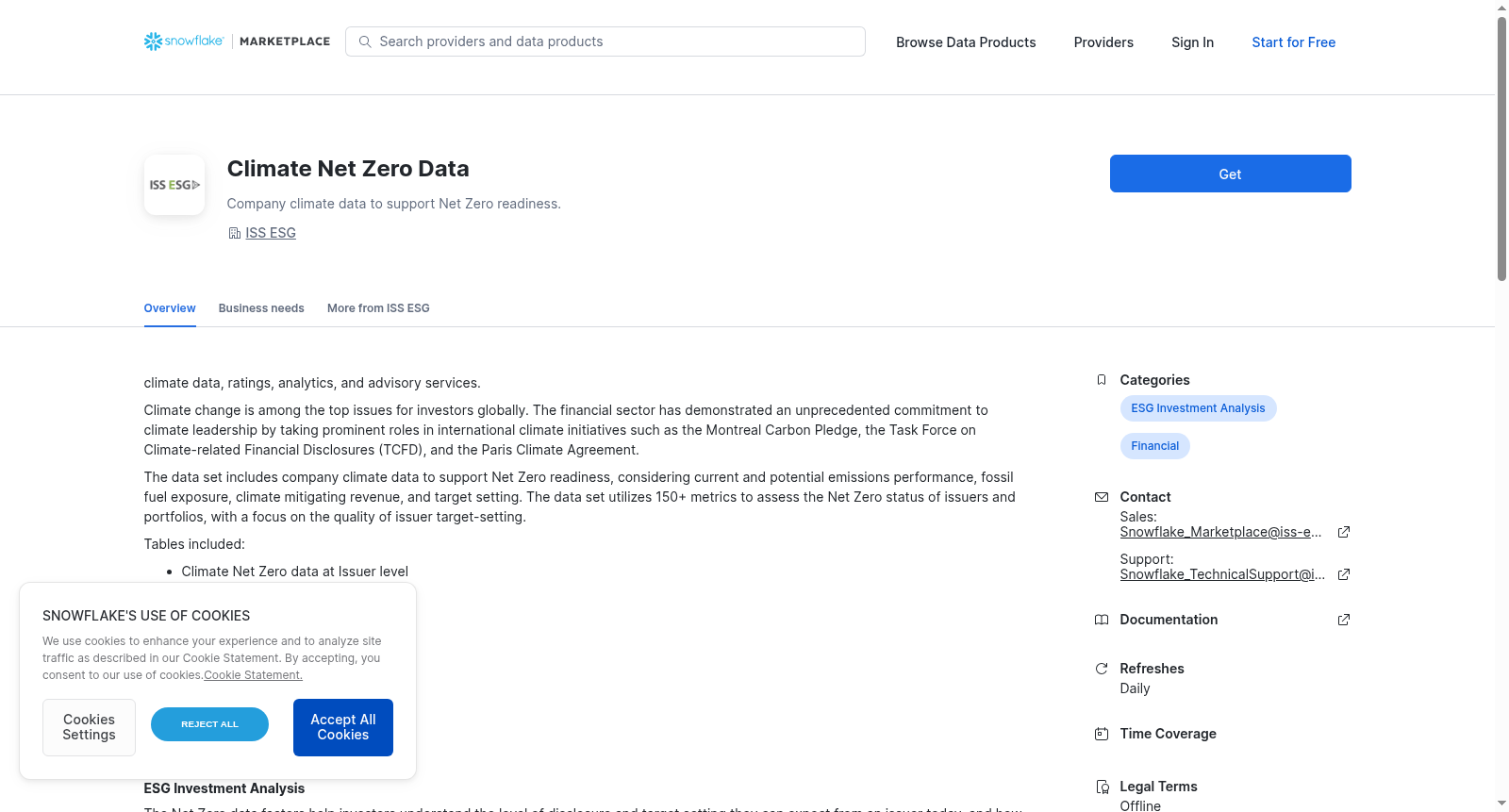
Task: Open the Support email external link icon
Action: pyautogui.click(x=1344, y=574)
